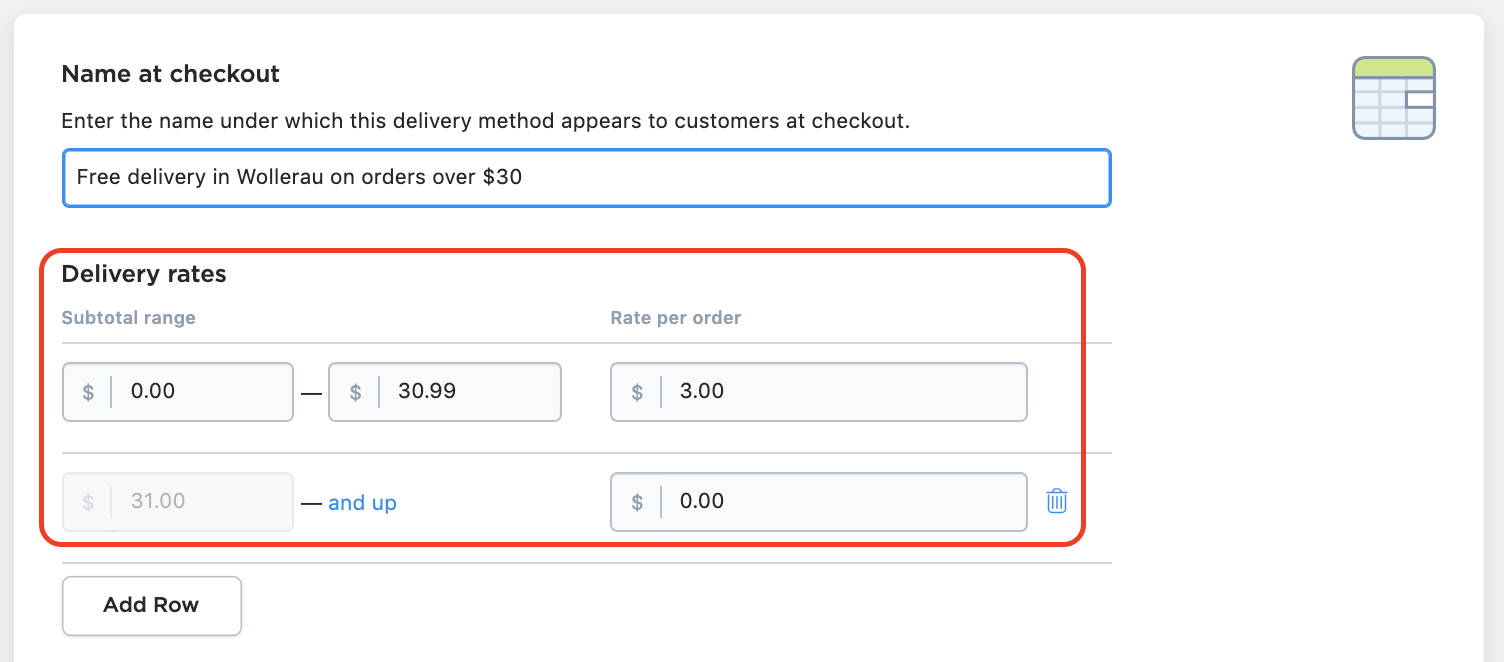Click the delivery method name description text
This screenshot has height=662, width=1504.
click(x=486, y=122)
